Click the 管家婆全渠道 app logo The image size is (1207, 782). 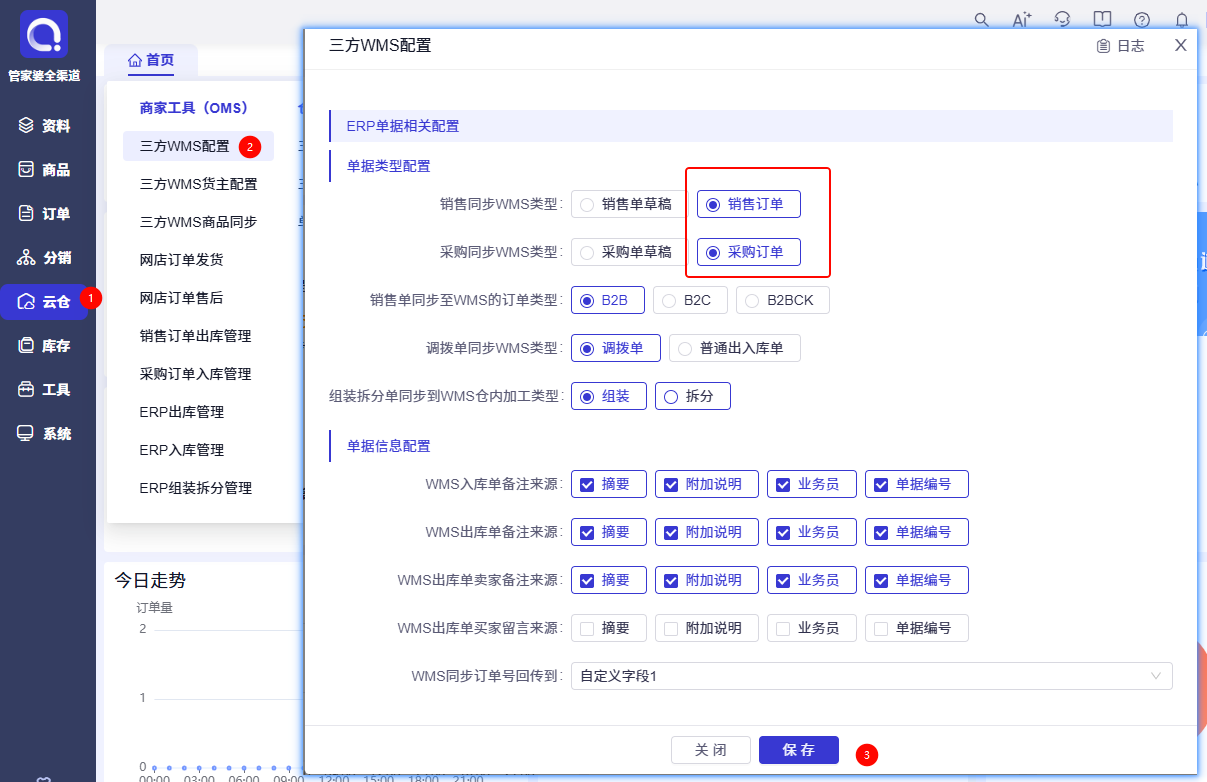click(44, 35)
